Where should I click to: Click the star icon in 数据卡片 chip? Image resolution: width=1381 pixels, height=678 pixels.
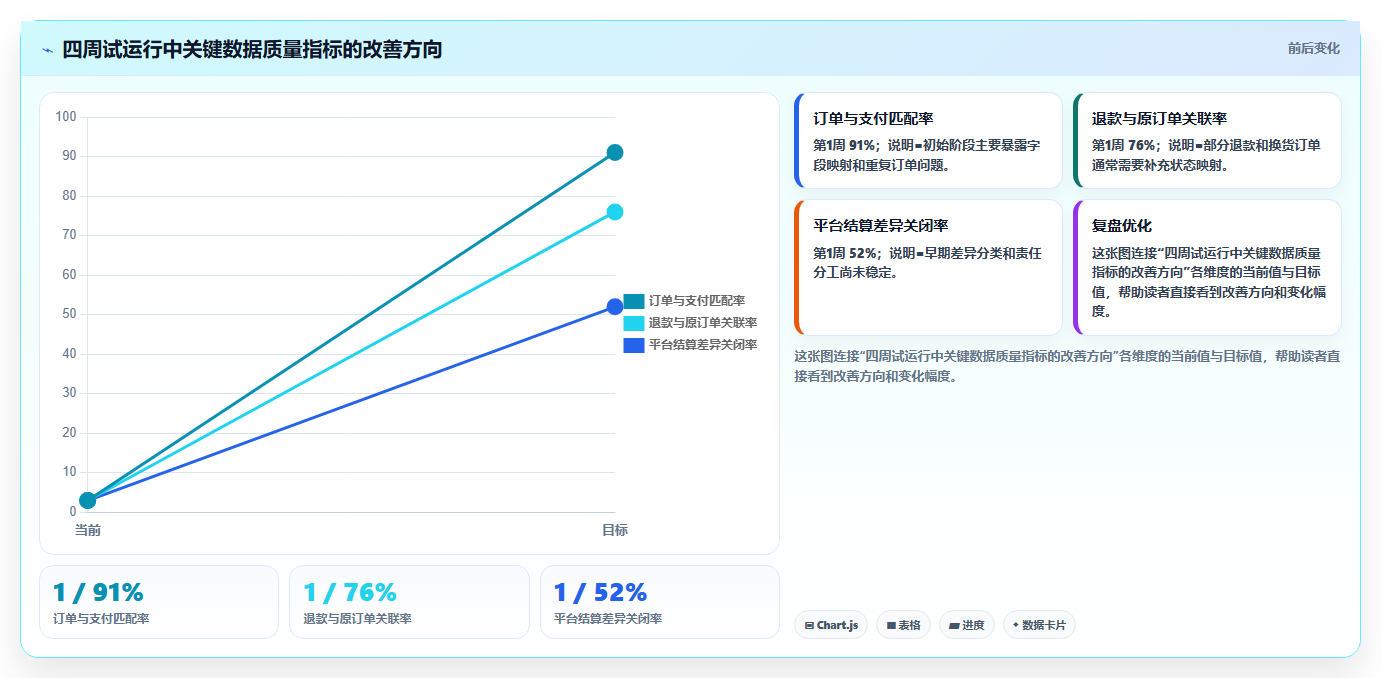coord(1016,625)
